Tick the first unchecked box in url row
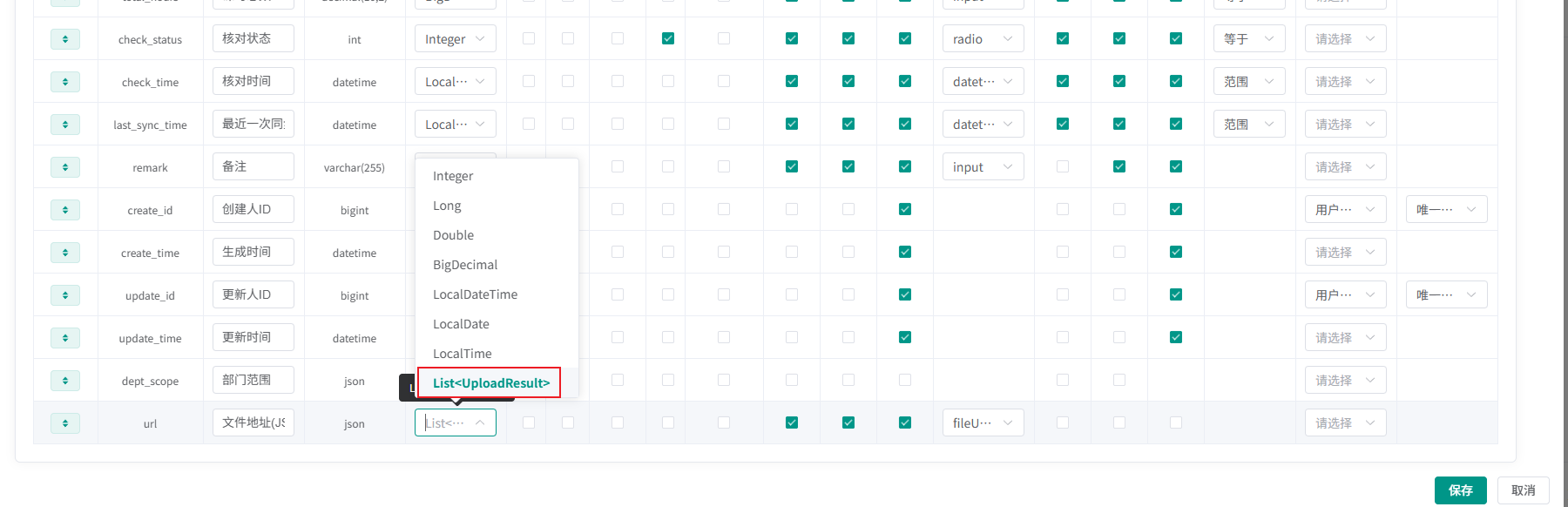 [x=529, y=422]
